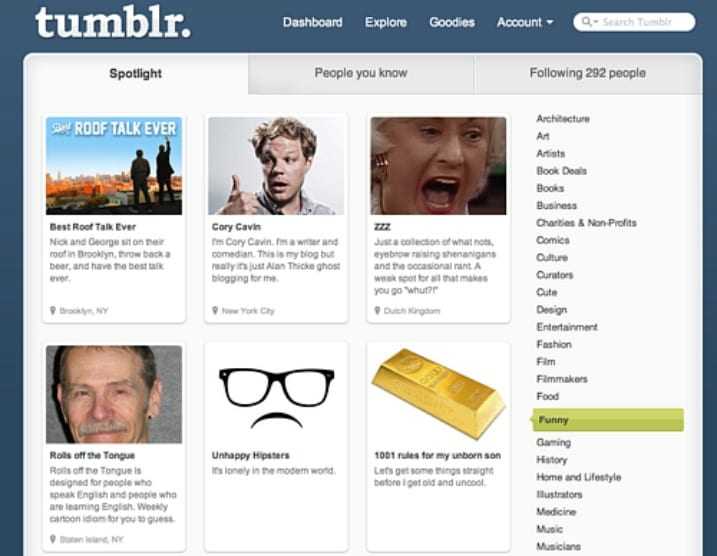This screenshot has height=556, width=717.
Task: Open the Best Roof Talk Ever title
Action: (x=93, y=227)
